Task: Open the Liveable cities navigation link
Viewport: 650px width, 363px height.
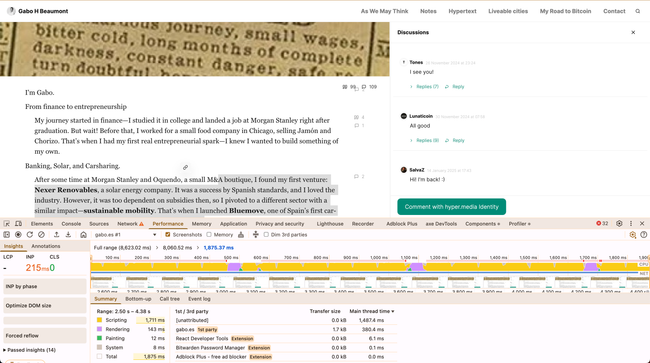Action: [508, 11]
